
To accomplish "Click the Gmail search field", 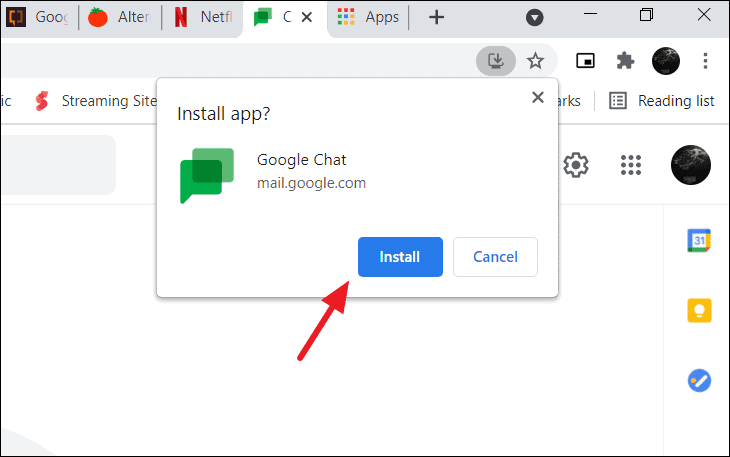I will [58, 165].
